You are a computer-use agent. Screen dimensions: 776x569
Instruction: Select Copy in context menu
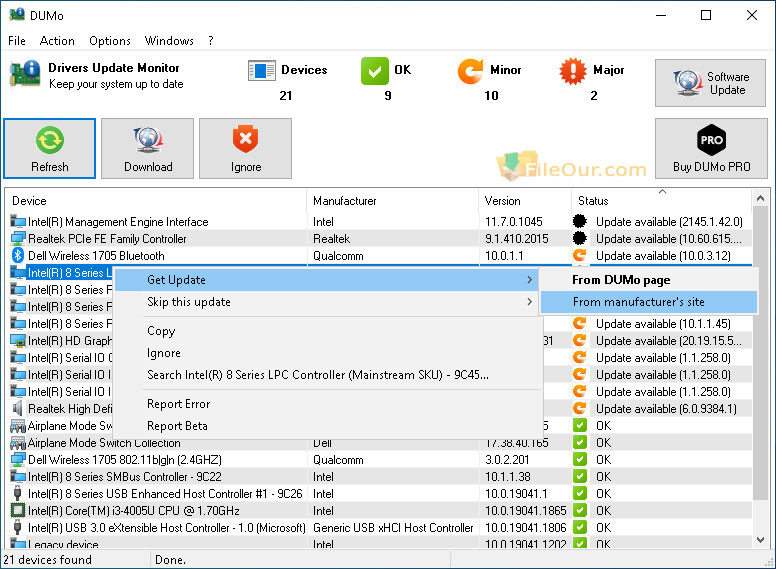tap(327, 331)
